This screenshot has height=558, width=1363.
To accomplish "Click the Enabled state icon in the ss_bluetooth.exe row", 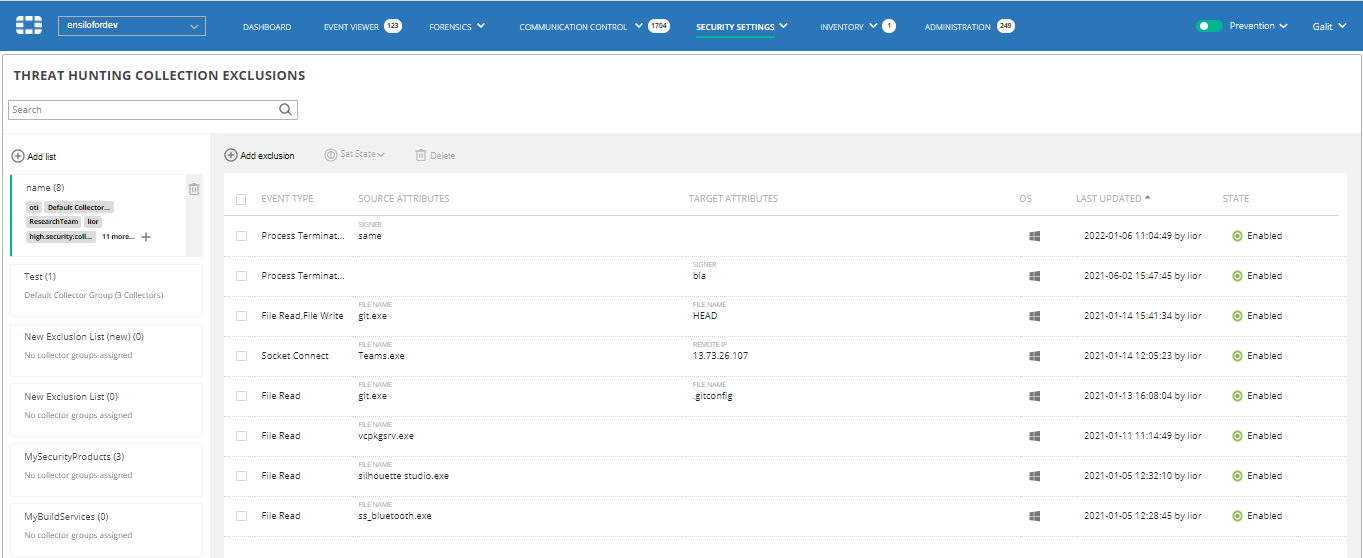I will tap(1237, 516).
